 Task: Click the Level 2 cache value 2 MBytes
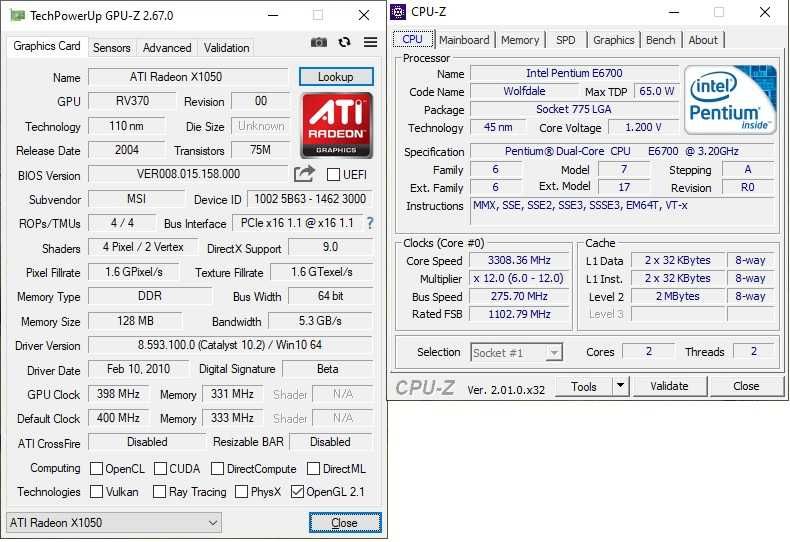(x=678, y=296)
